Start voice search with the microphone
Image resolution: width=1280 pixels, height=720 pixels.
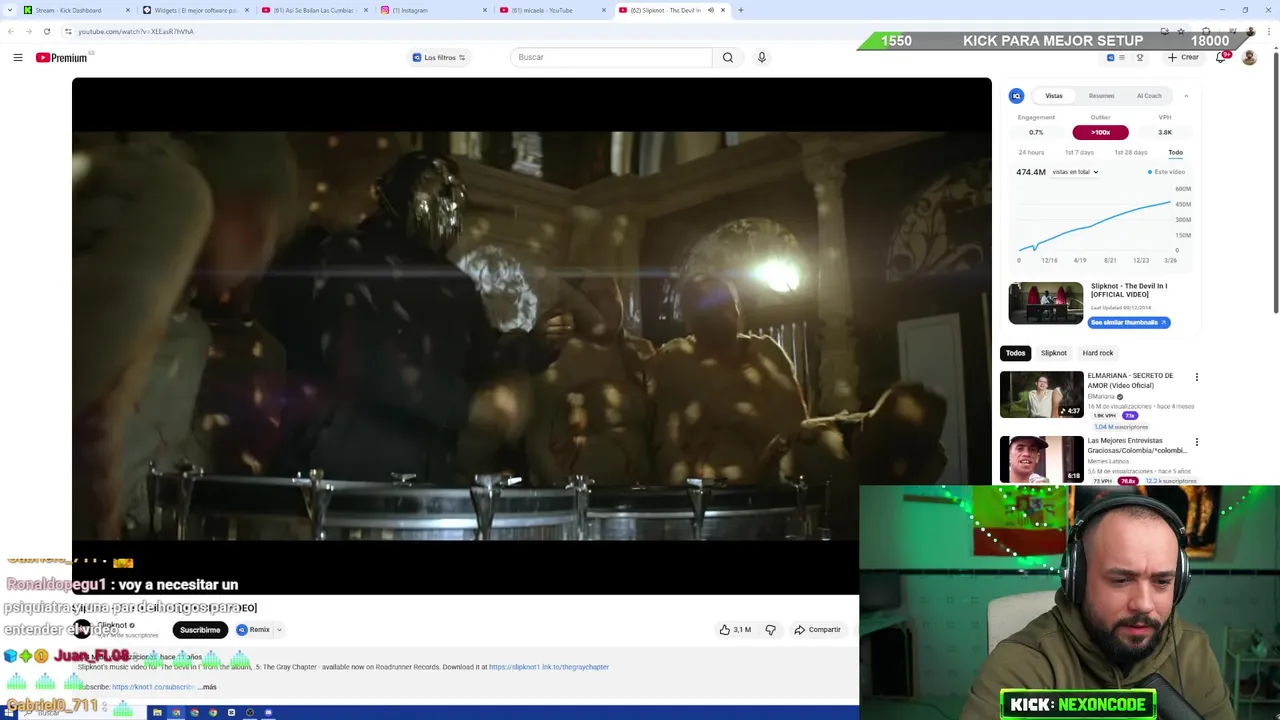point(762,57)
